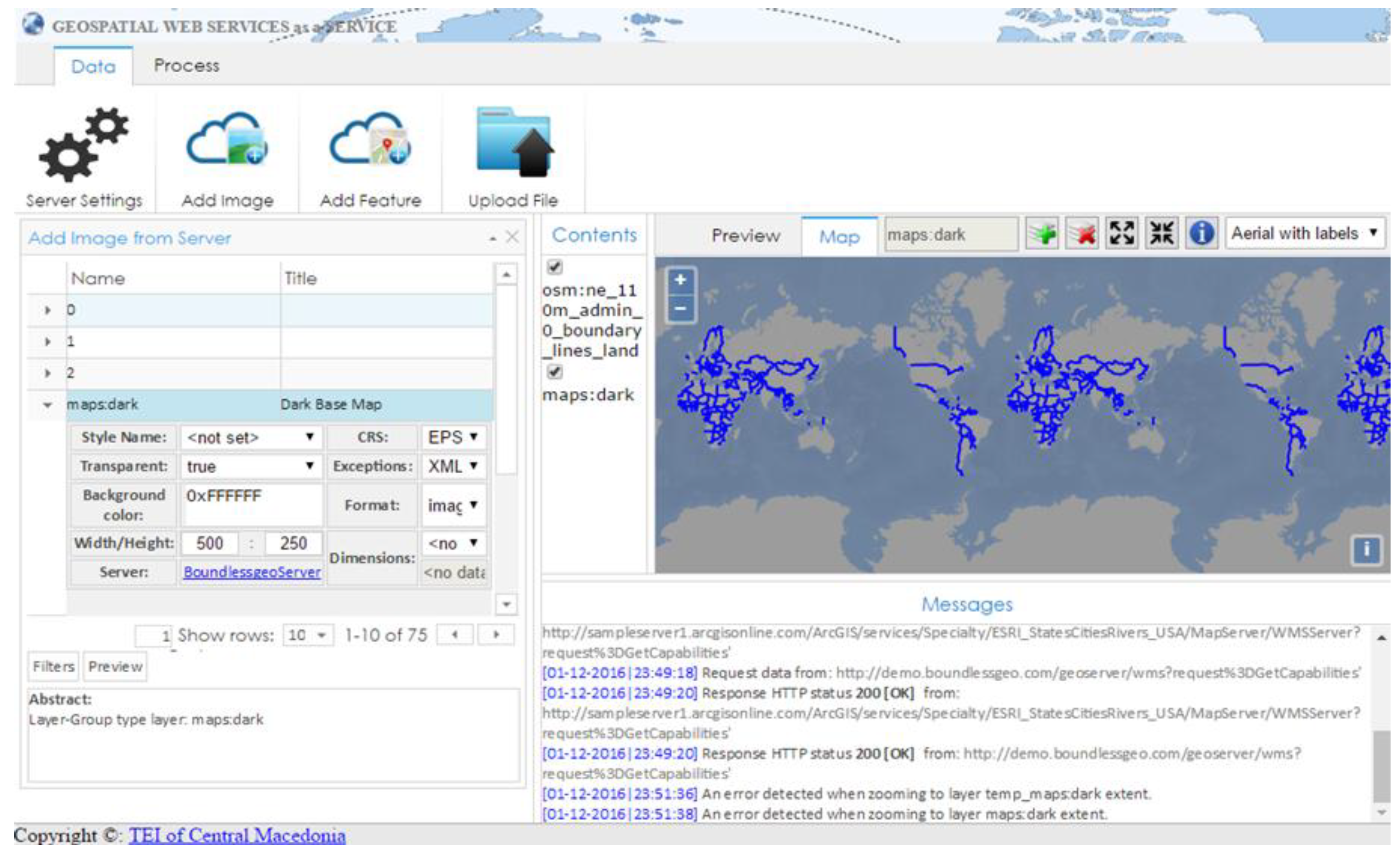Click the green add layer icon

[x=1042, y=234]
